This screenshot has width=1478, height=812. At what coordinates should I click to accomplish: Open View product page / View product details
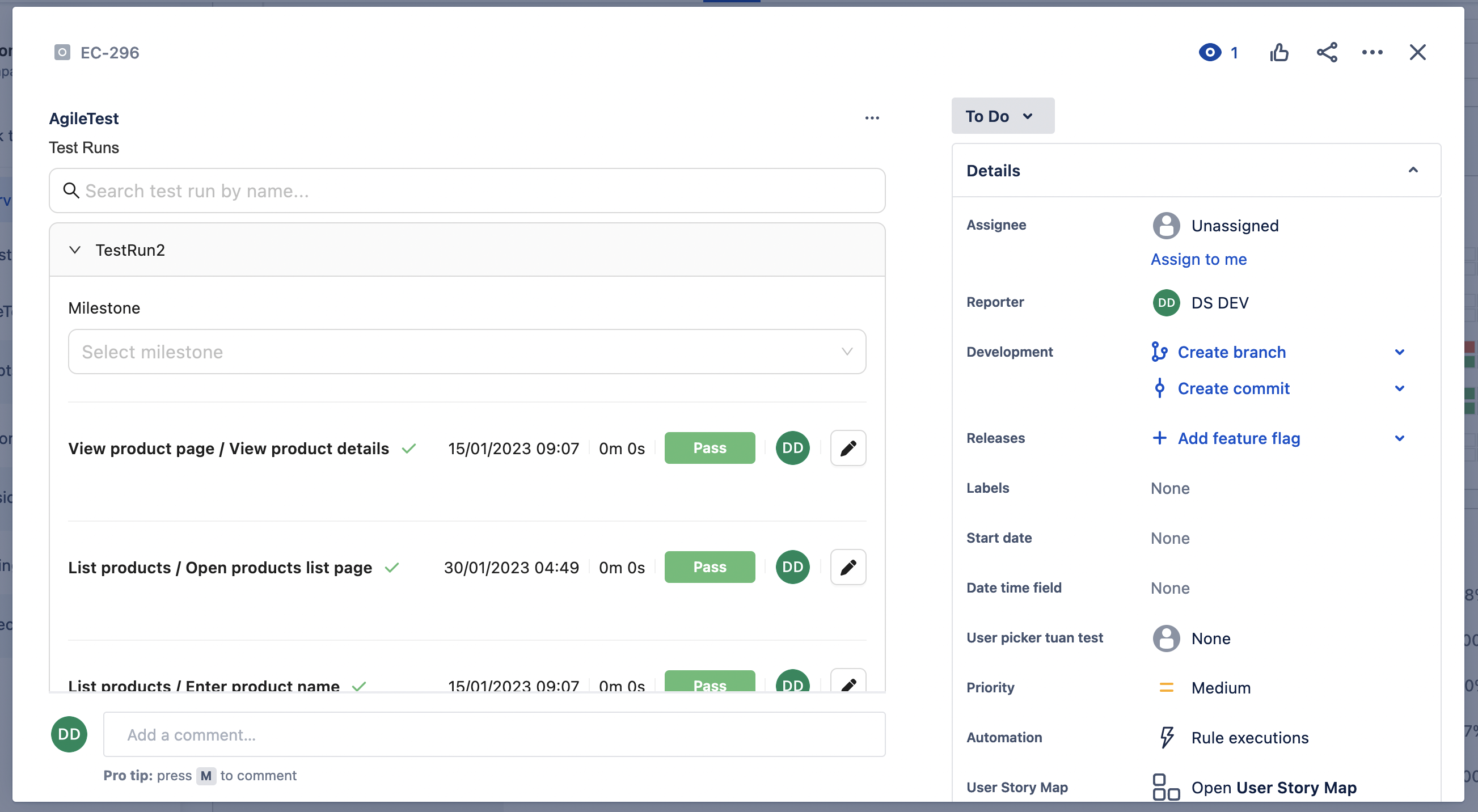pos(229,448)
